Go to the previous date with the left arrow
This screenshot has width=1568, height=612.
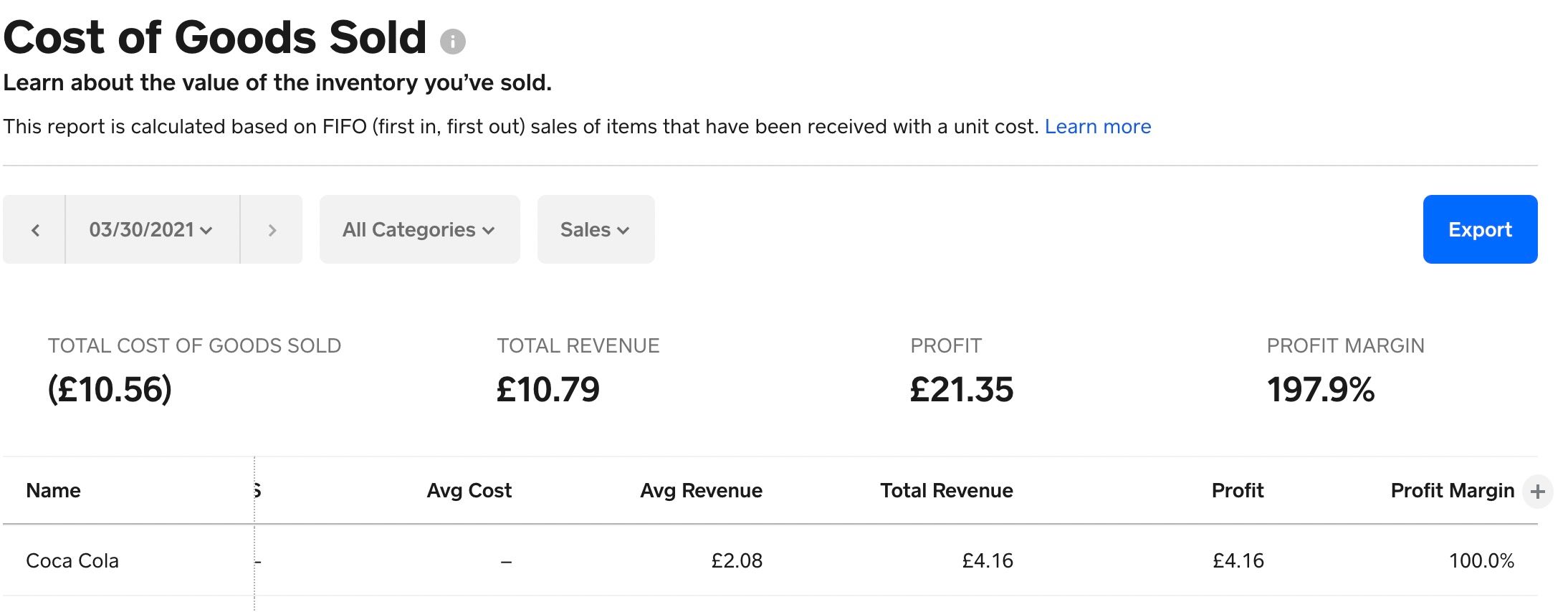(x=34, y=229)
